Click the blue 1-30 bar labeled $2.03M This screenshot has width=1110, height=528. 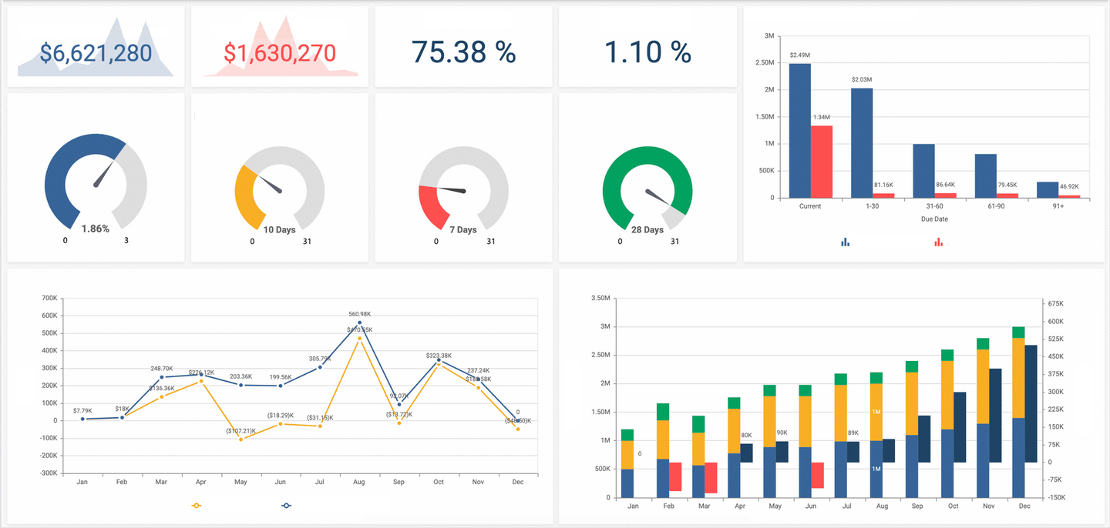point(862,142)
